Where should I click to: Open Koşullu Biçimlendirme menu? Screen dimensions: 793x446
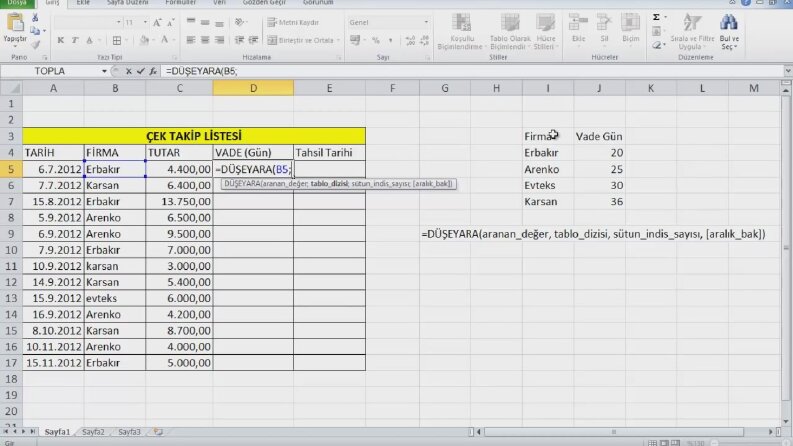(x=460, y=31)
